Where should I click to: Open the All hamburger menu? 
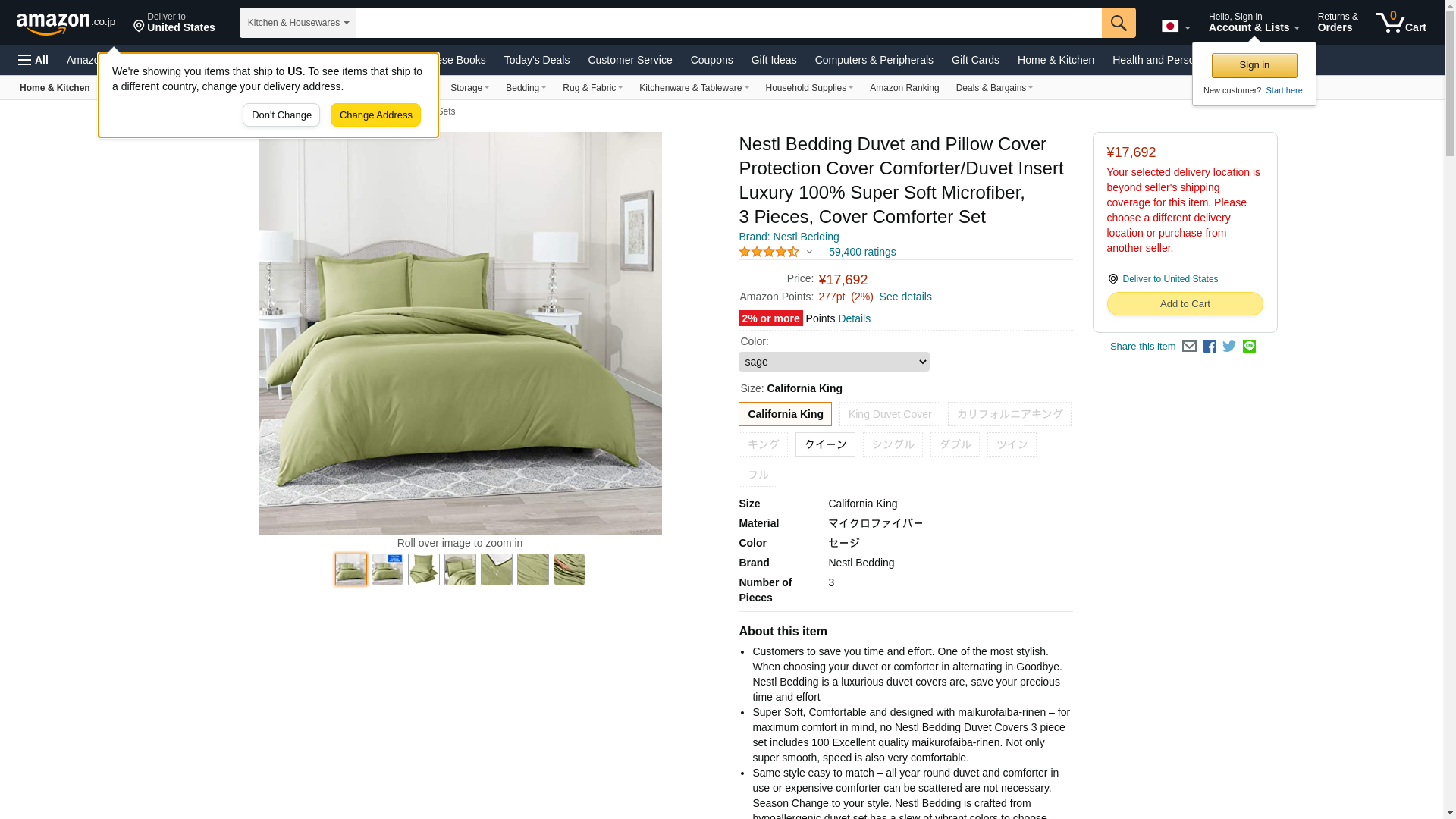pos(33,60)
